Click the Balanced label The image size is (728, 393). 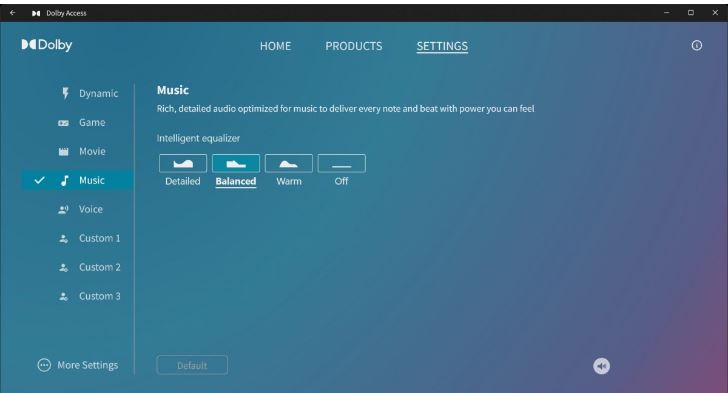[x=236, y=181]
